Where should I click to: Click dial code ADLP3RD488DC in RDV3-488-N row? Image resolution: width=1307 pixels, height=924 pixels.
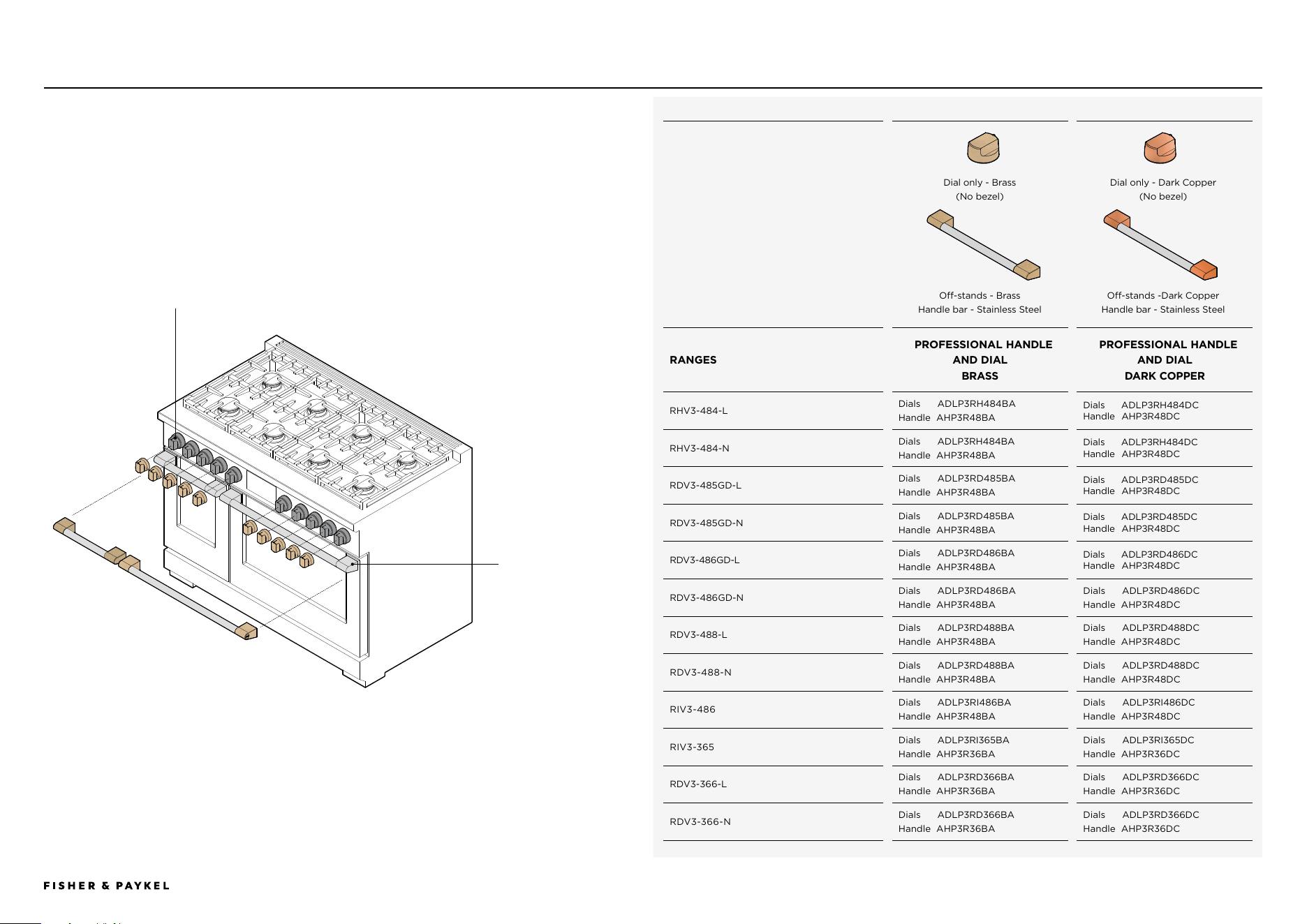[1160, 666]
